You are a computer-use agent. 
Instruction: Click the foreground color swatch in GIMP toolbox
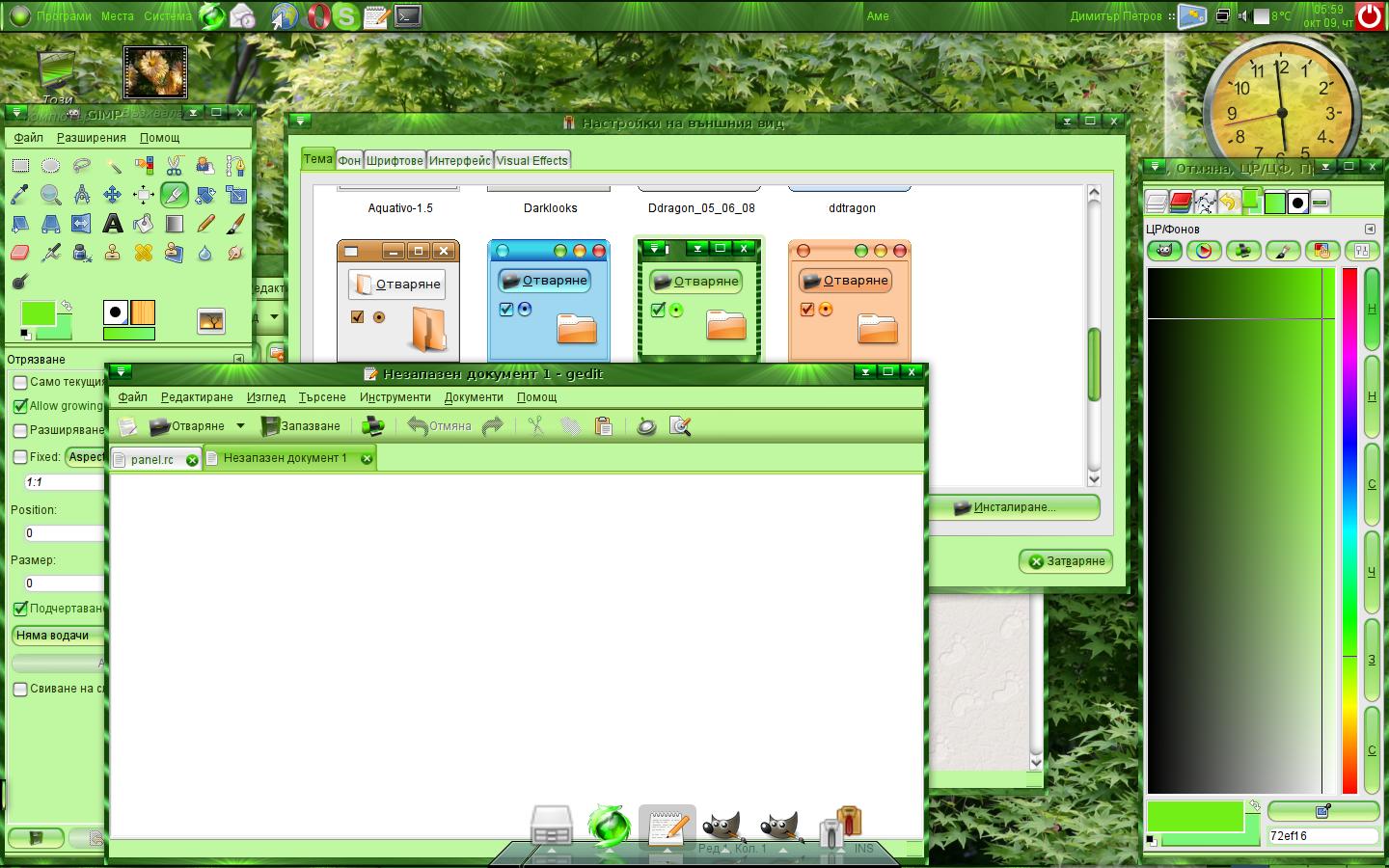pyautogui.click(x=38, y=313)
